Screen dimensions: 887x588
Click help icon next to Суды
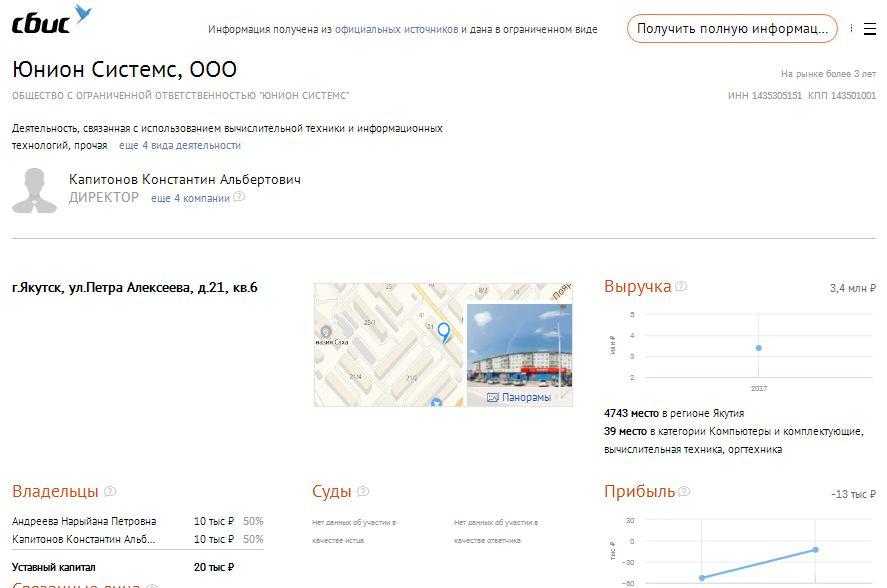click(363, 492)
